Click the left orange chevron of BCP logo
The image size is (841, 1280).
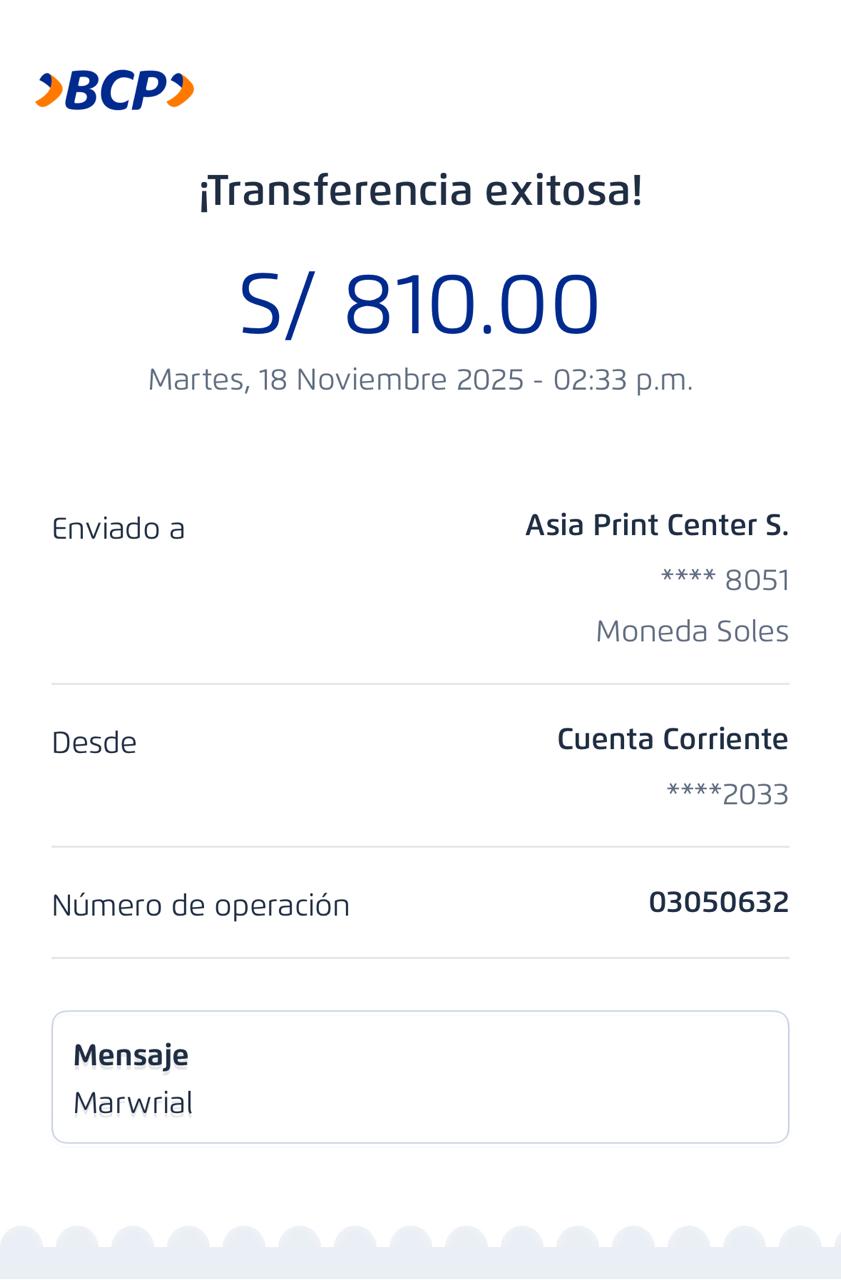(49, 91)
